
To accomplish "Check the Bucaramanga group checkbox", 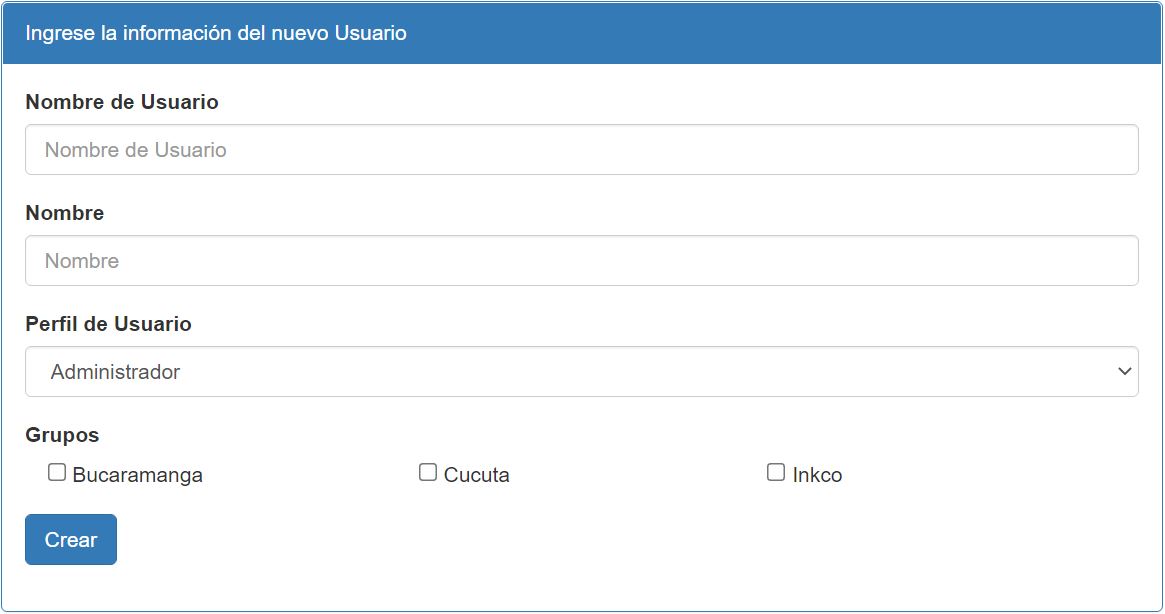I will click(x=57, y=473).
